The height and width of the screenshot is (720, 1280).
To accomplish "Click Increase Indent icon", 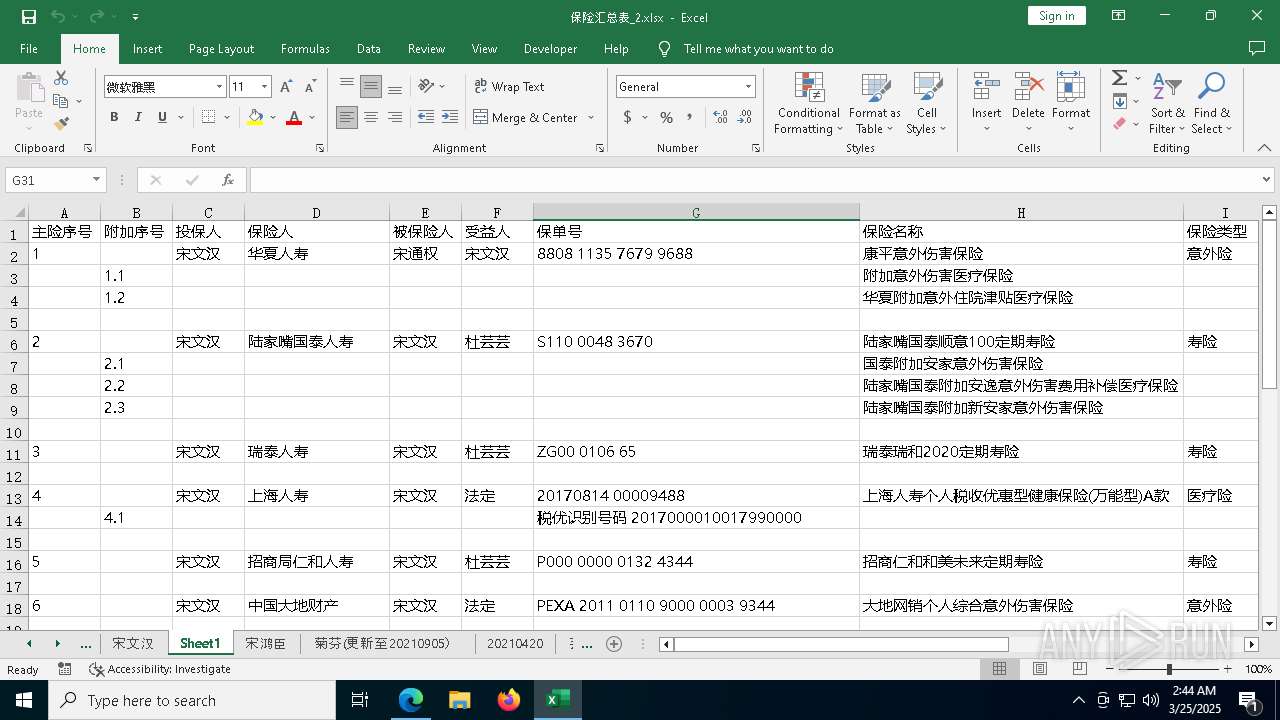I will (x=451, y=117).
